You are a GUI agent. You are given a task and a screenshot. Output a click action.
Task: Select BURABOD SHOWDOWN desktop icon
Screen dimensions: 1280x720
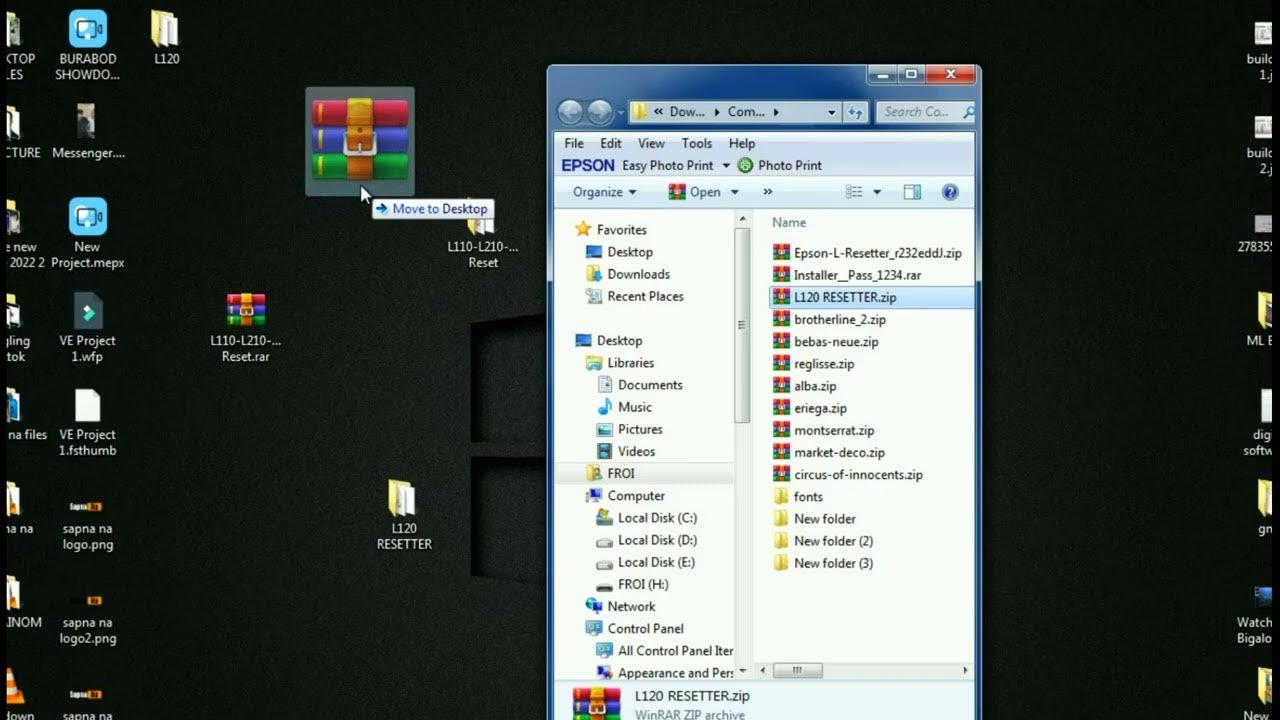click(87, 45)
